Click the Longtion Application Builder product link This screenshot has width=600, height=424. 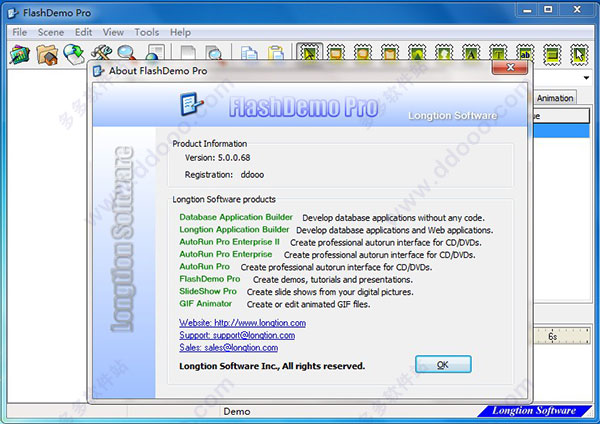(234, 229)
